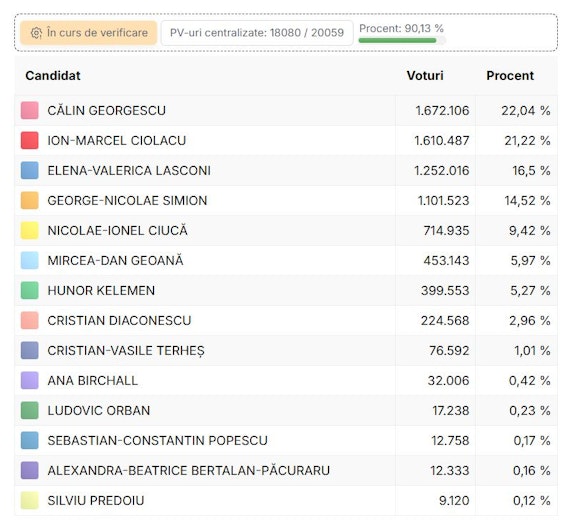Click the 'PV-uri centralizate' counter box
Screen dimensions: 575x530
click(x=257, y=33)
